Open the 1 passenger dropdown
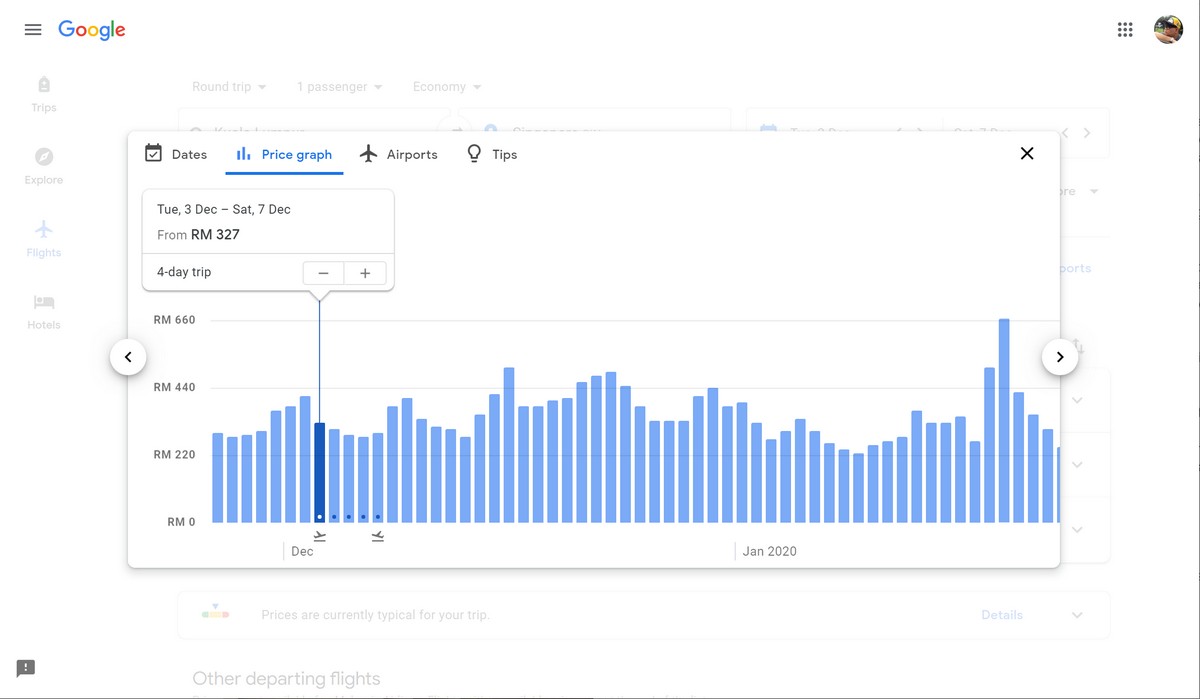The height and width of the screenshot is (699, 1200). point(340,87)
